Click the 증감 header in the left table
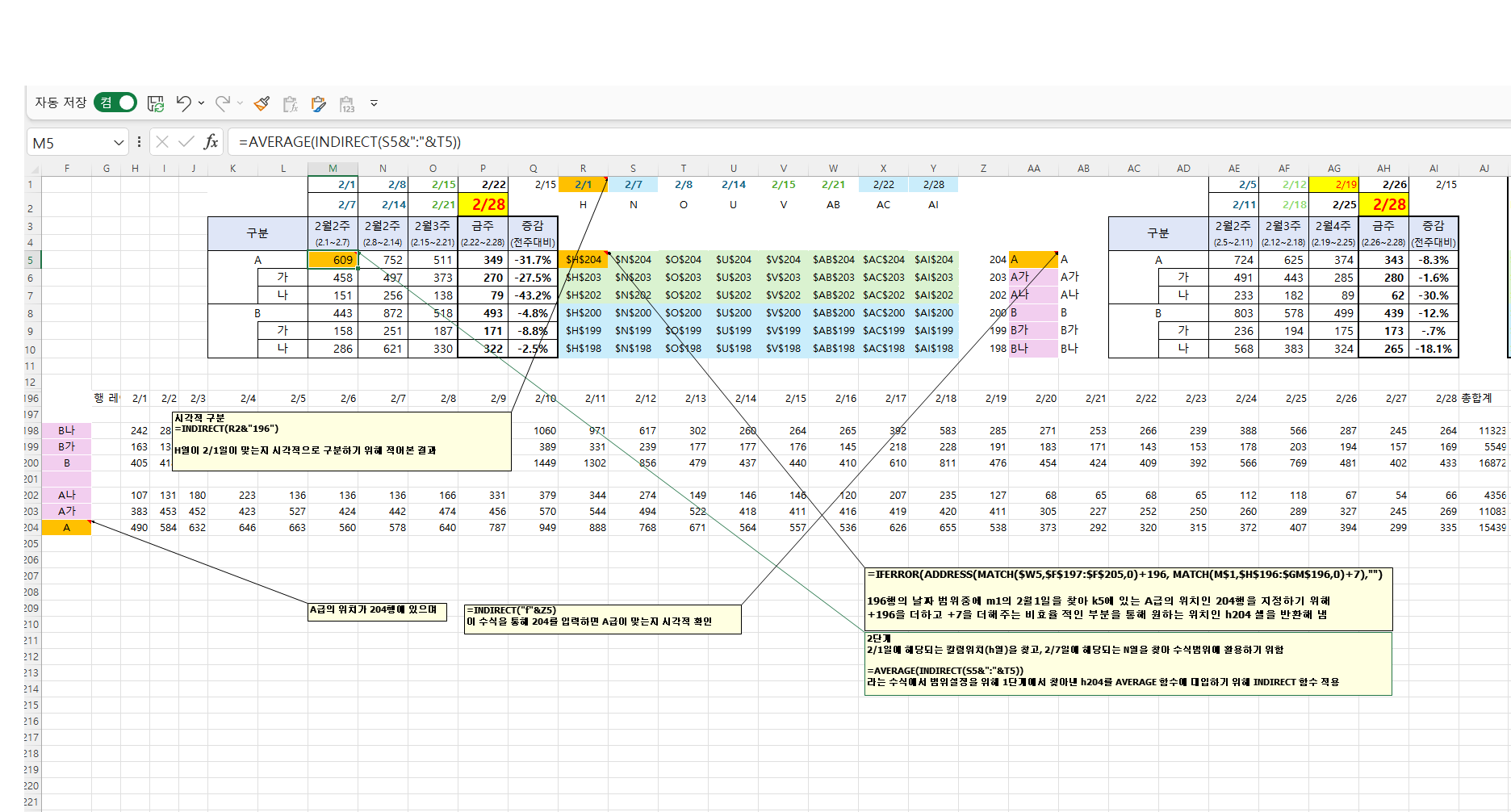The height and width of the screenshot is (812, 1511). tap(533, 233)
